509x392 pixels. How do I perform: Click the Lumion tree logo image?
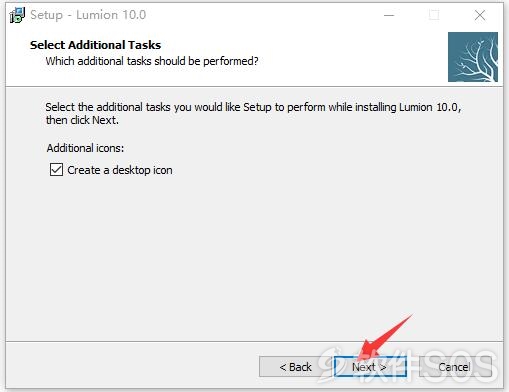[473, 57]
